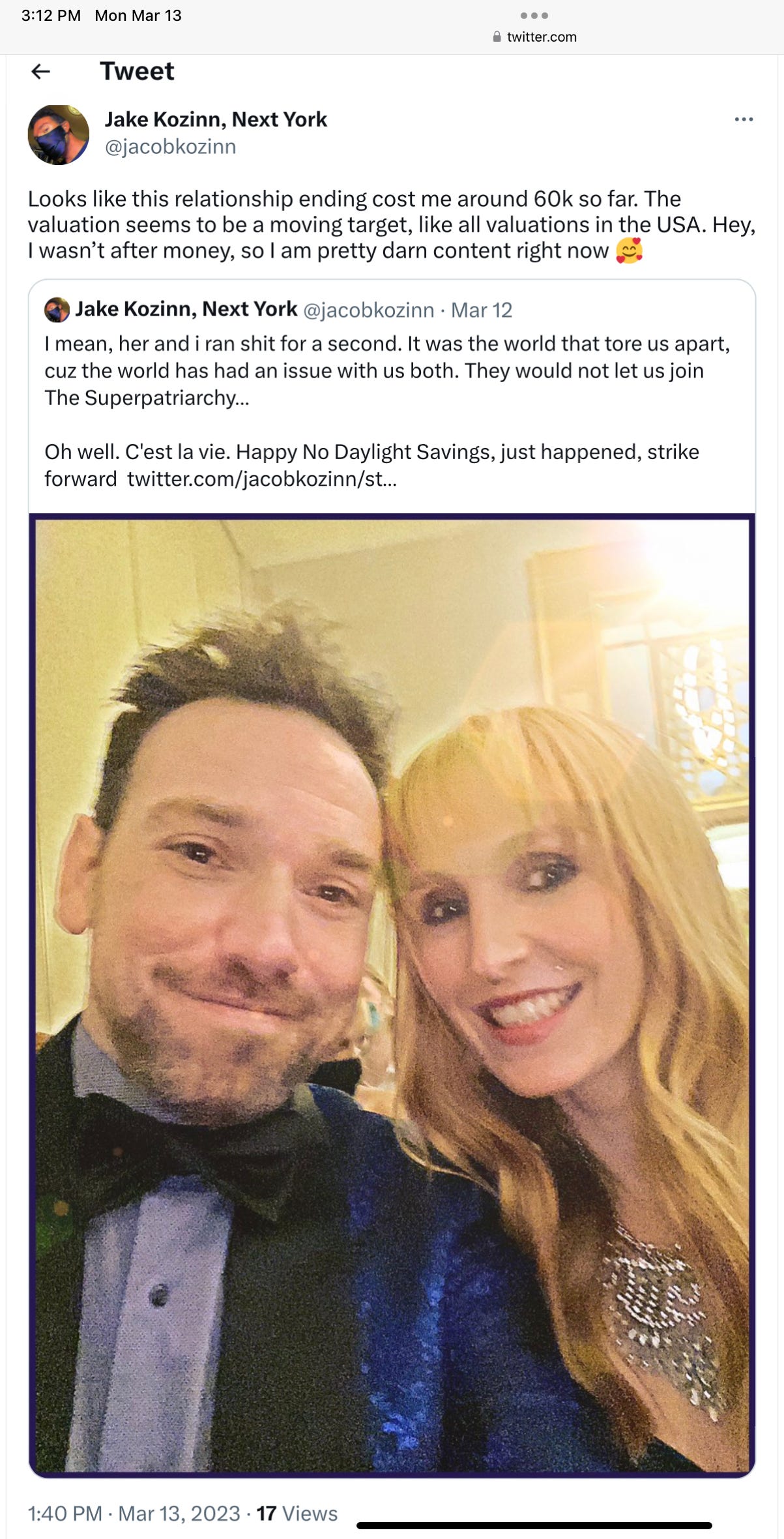Open the twitter.com/jacobkozinn/st... link
This screenshot has width=784, height=1539.
262,479
